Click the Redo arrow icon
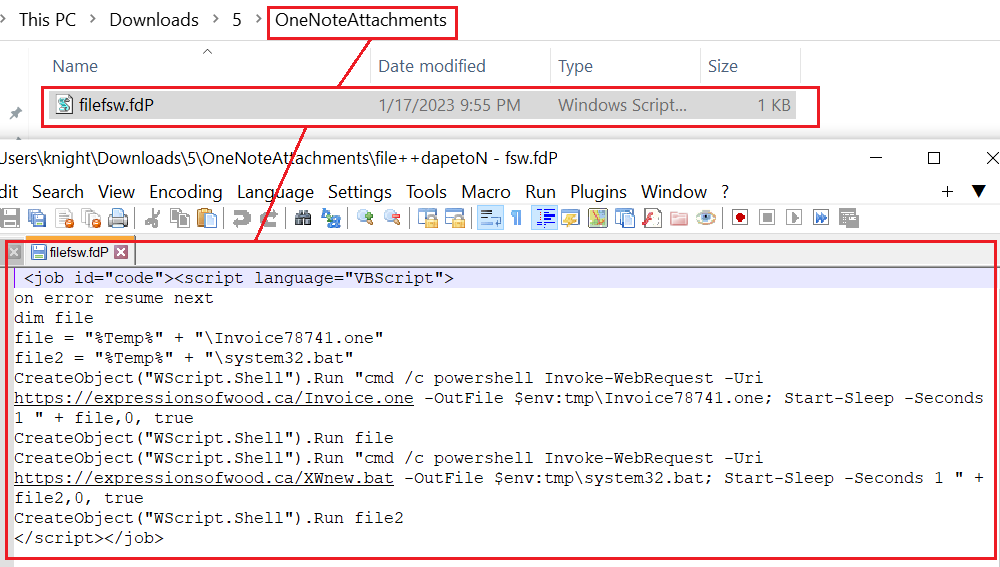This screenshot has width=1000, height=567. tap(268, 218)
